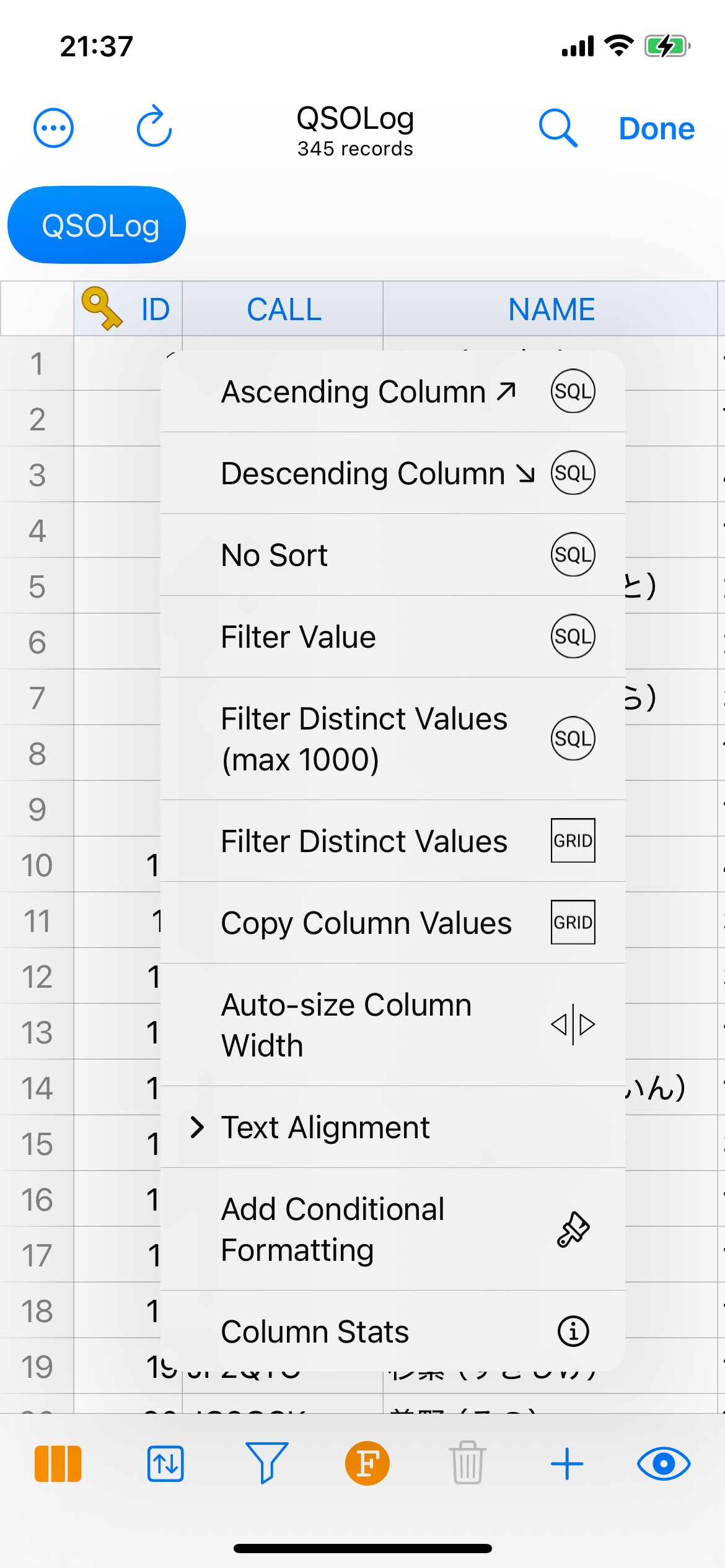The image size is (725, 1568).
Task: Open the orange F formula icon
Action: 367,1463
